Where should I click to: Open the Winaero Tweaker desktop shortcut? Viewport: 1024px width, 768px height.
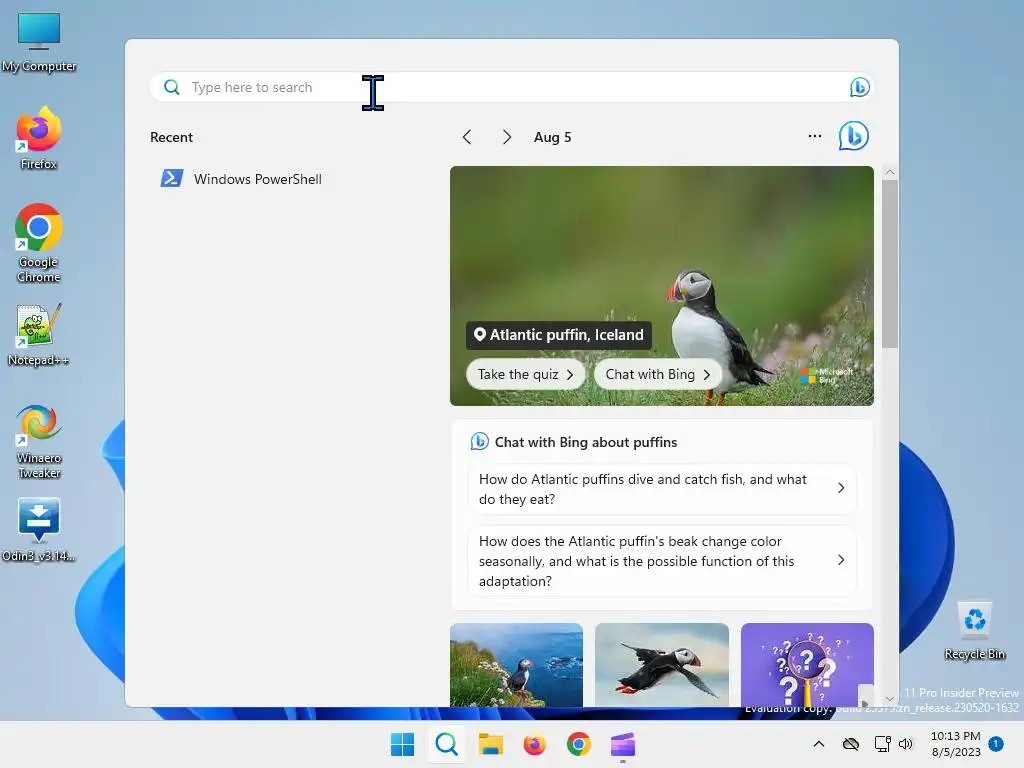point(39,441)
